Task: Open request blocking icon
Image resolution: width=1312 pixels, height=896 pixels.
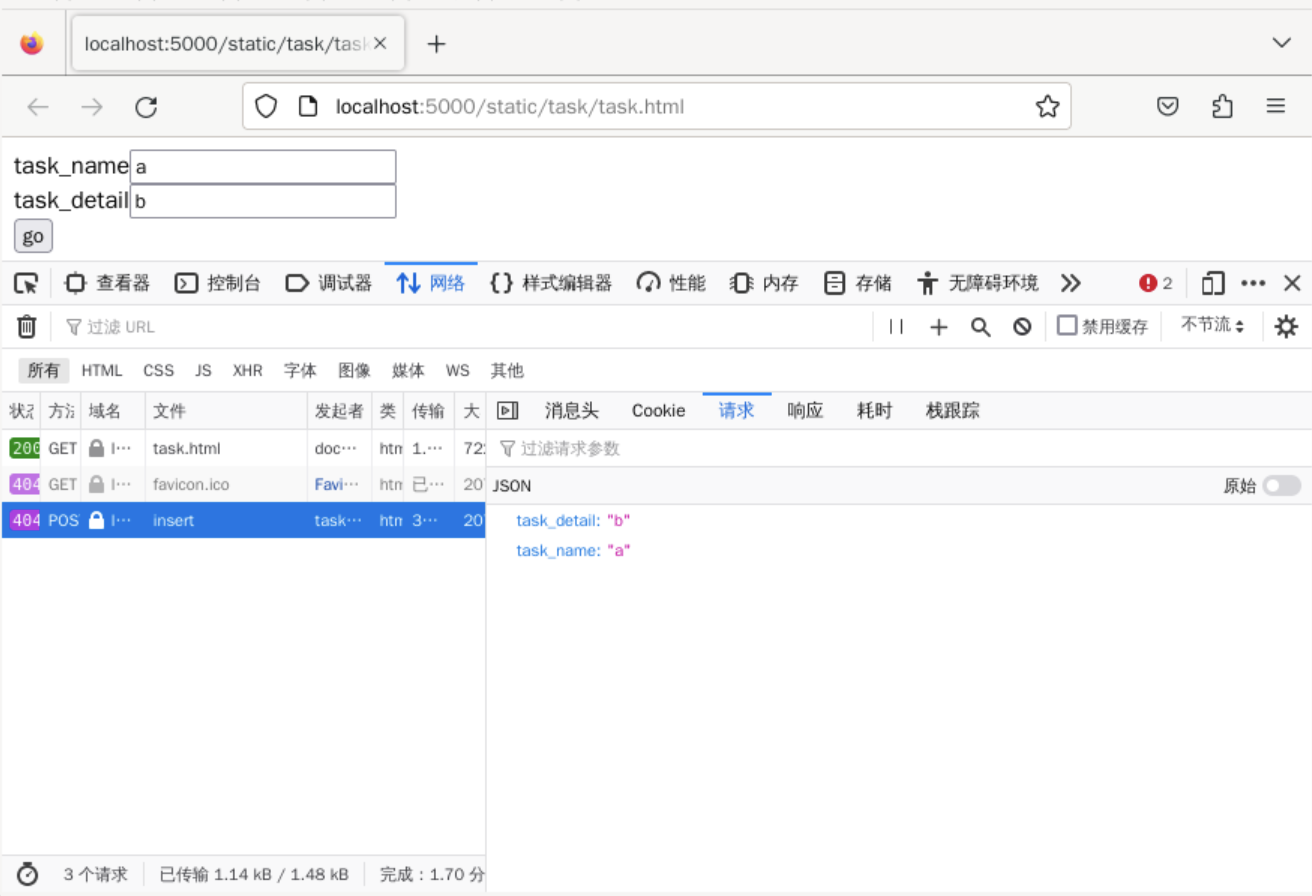Action: click(x=1022, y=327)
